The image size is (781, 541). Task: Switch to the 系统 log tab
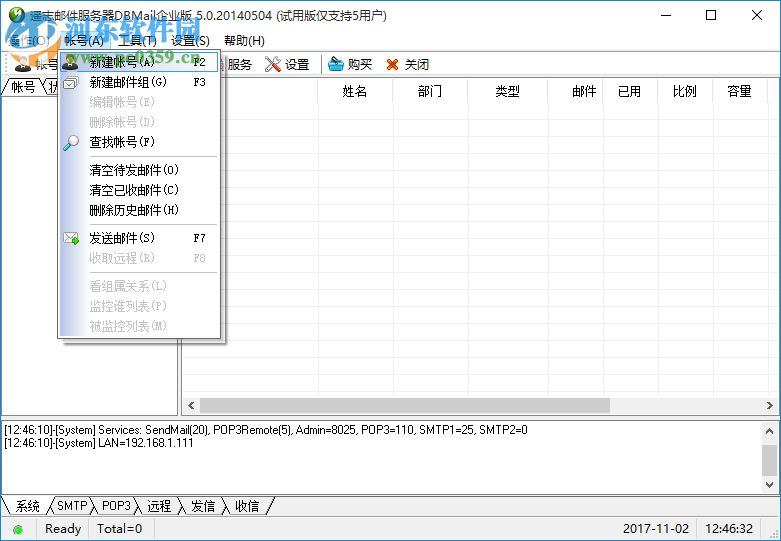(x=27, y=506)
